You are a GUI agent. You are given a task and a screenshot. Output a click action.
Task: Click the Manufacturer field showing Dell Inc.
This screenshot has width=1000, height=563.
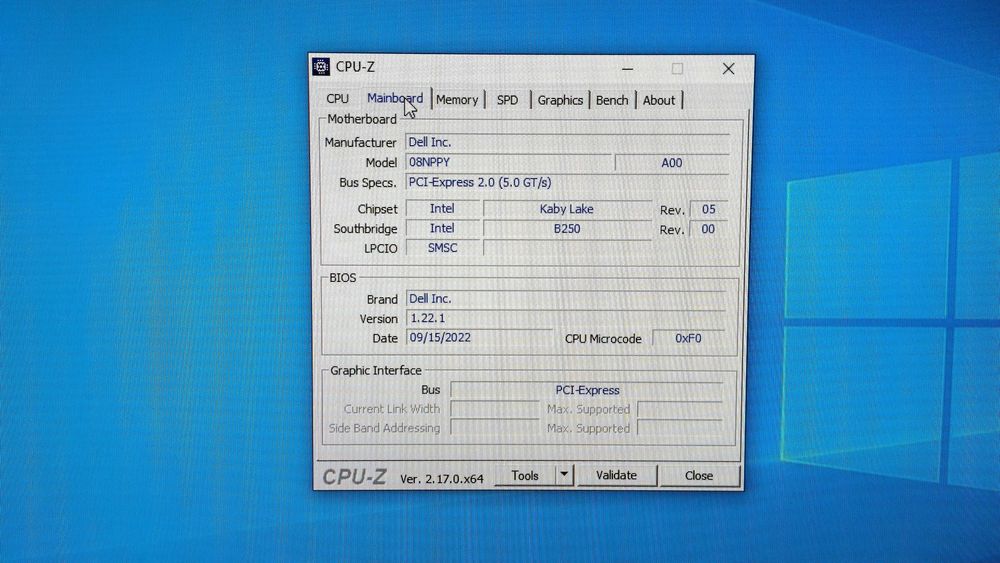(x=567, y=142)
